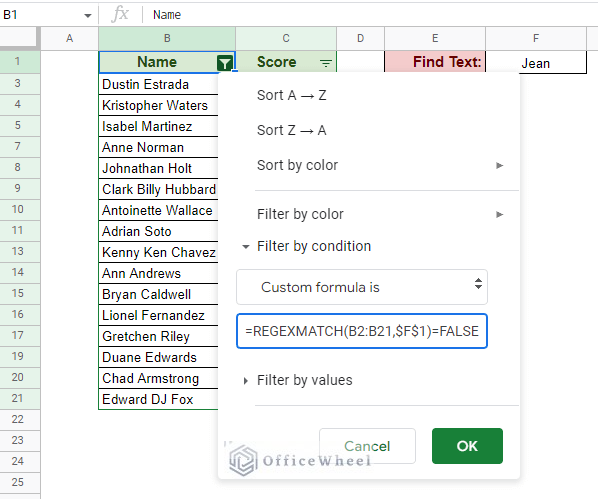Select the cell Kristopher Waters
The width and height of the screenshot is (598, 499).
[158, 105]
